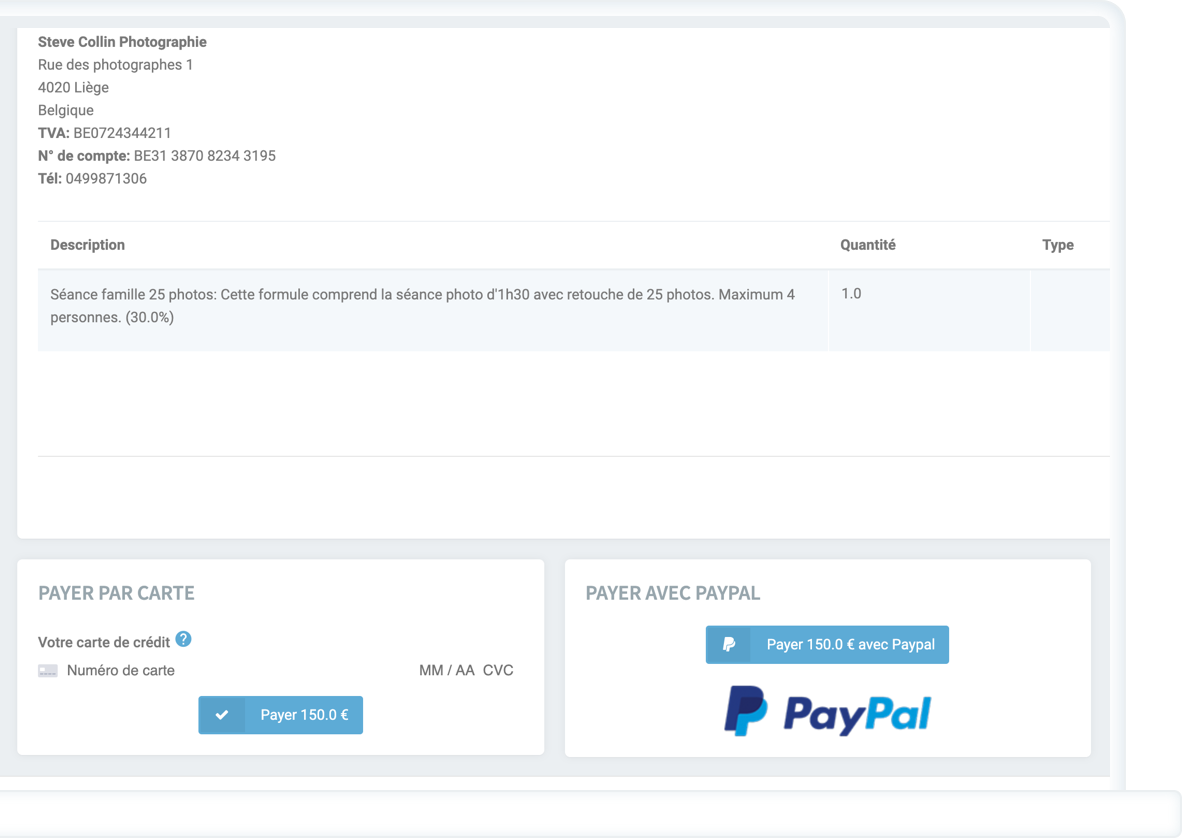Click the PayPal icon on the blue button
The width and height of the screenshot is (1182, 838).
[729, 645]
